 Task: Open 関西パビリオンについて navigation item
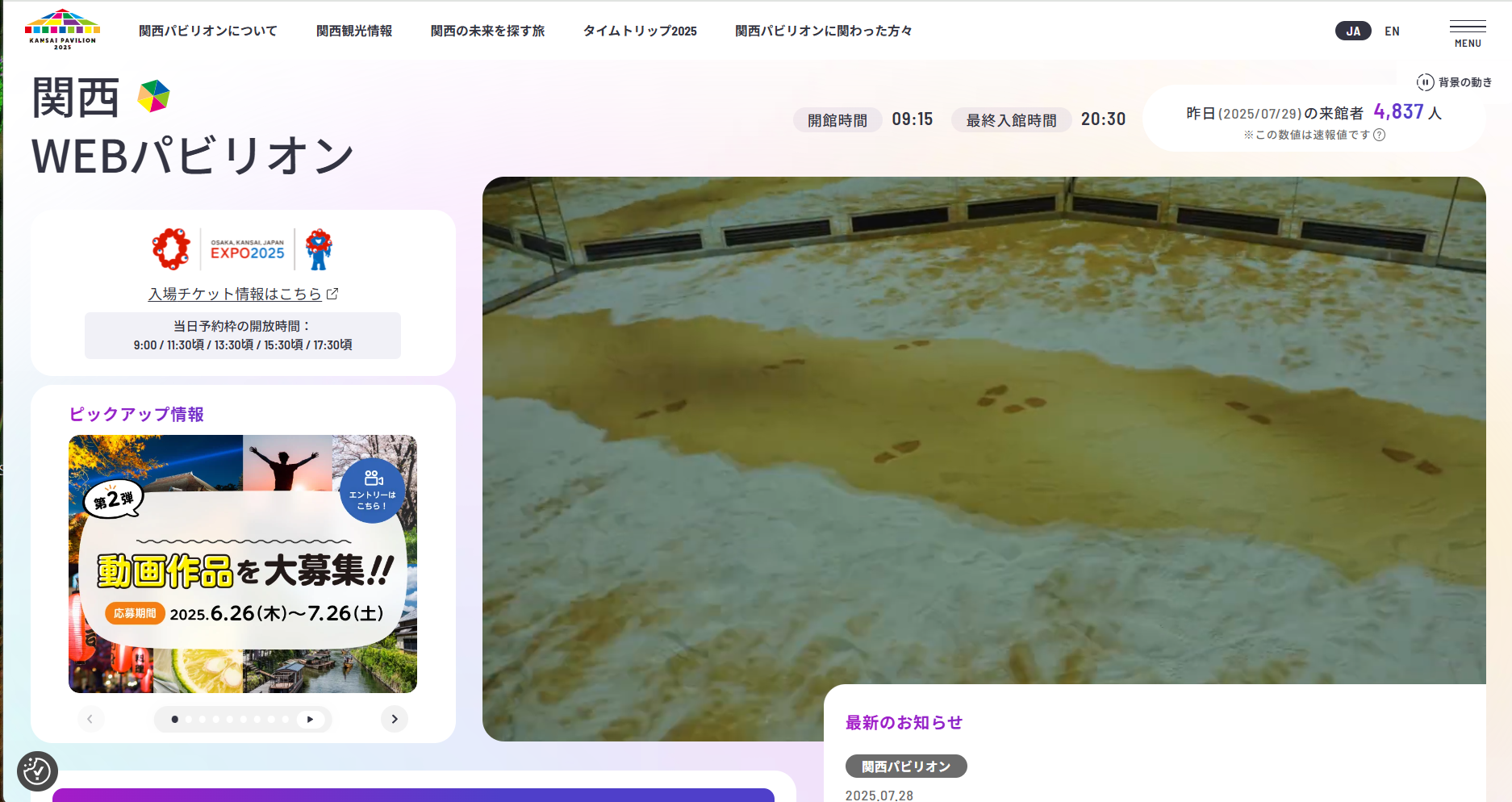(x=208, y=31)
